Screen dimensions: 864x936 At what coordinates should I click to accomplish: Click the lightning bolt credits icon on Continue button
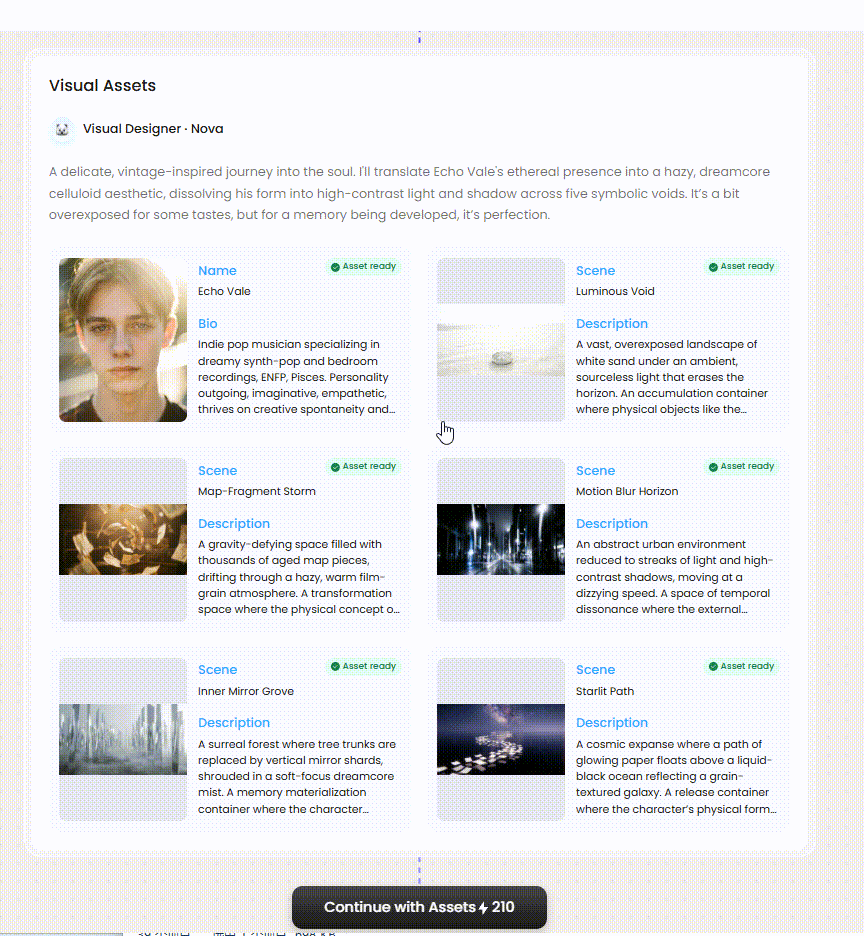click(x=483, y=908)
